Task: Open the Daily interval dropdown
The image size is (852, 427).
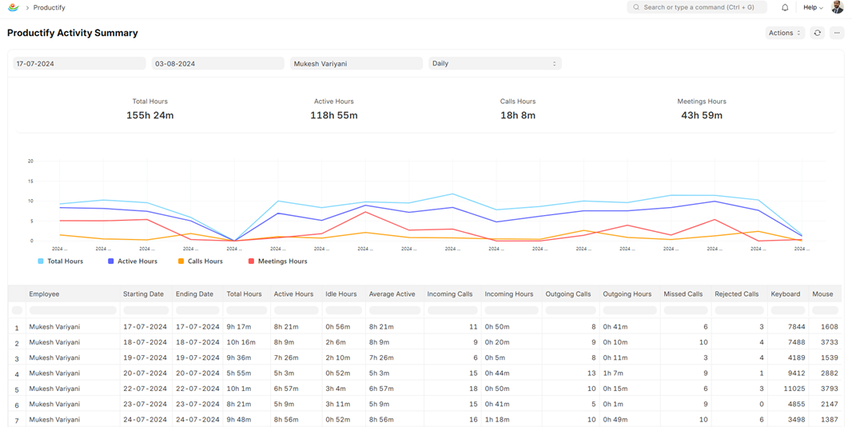Action: point(495,64)
